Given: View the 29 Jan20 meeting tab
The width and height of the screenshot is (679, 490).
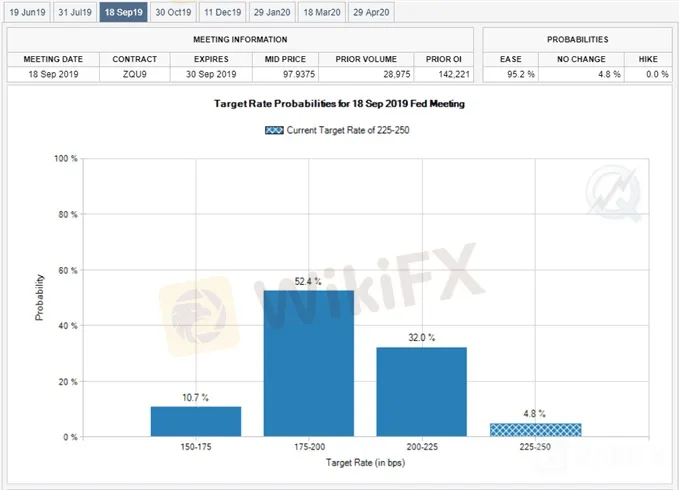Looking at the screenshot, I should coord(272,12).
